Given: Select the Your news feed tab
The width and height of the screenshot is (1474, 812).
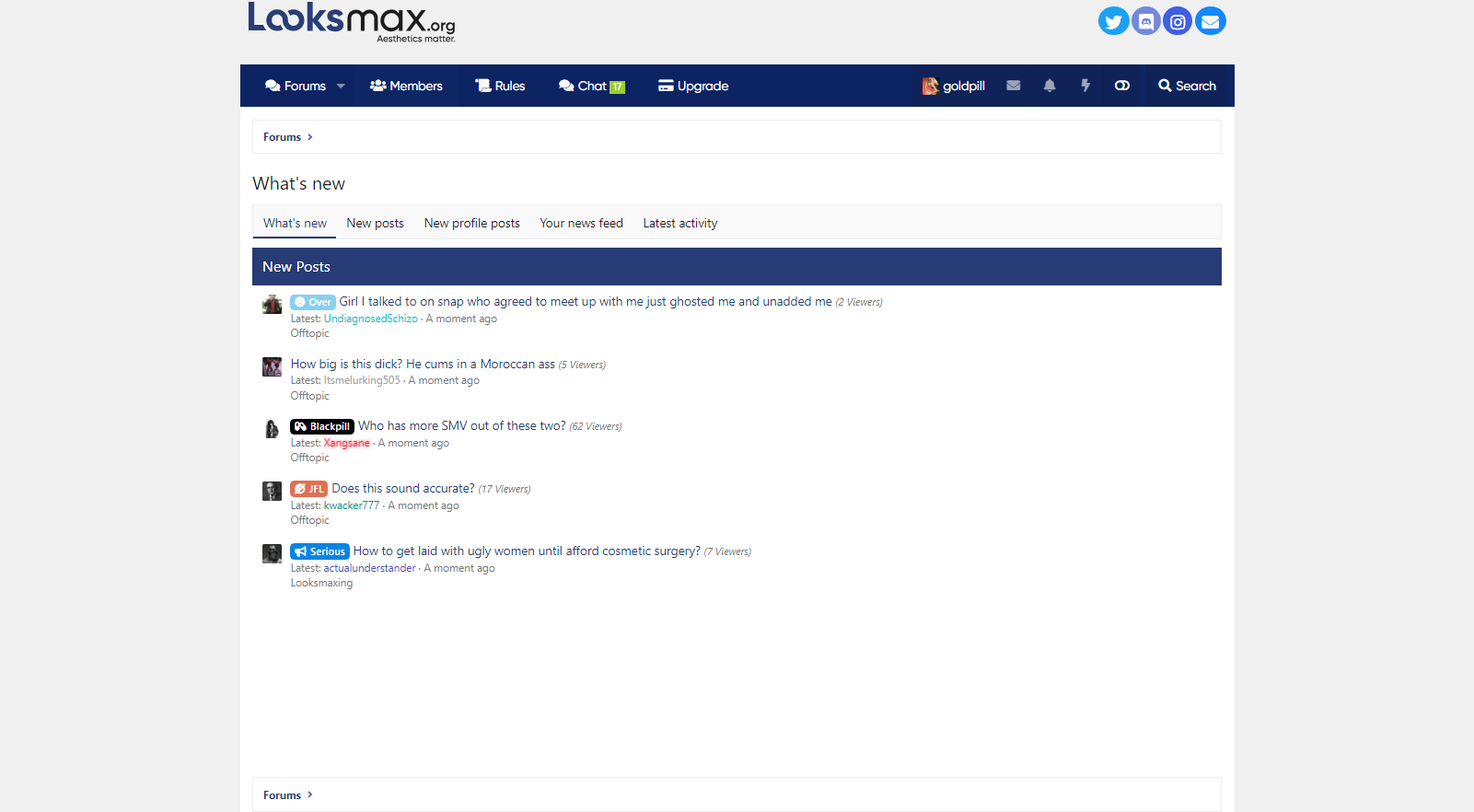Looking at the screenshot, I should click(x=581, y=223).
